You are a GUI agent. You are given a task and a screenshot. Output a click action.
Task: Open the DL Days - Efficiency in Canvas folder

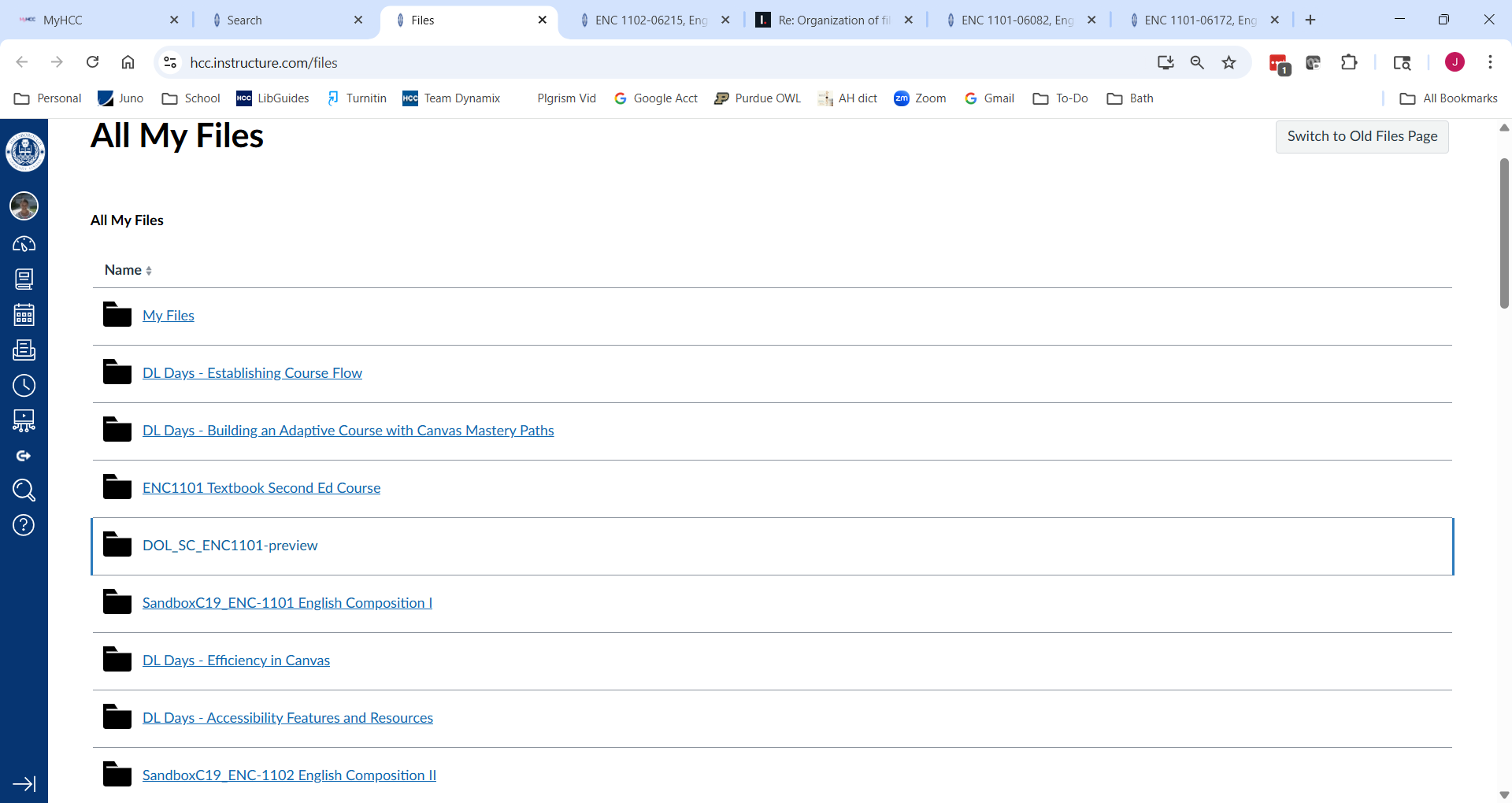click(x=235, y=661)
